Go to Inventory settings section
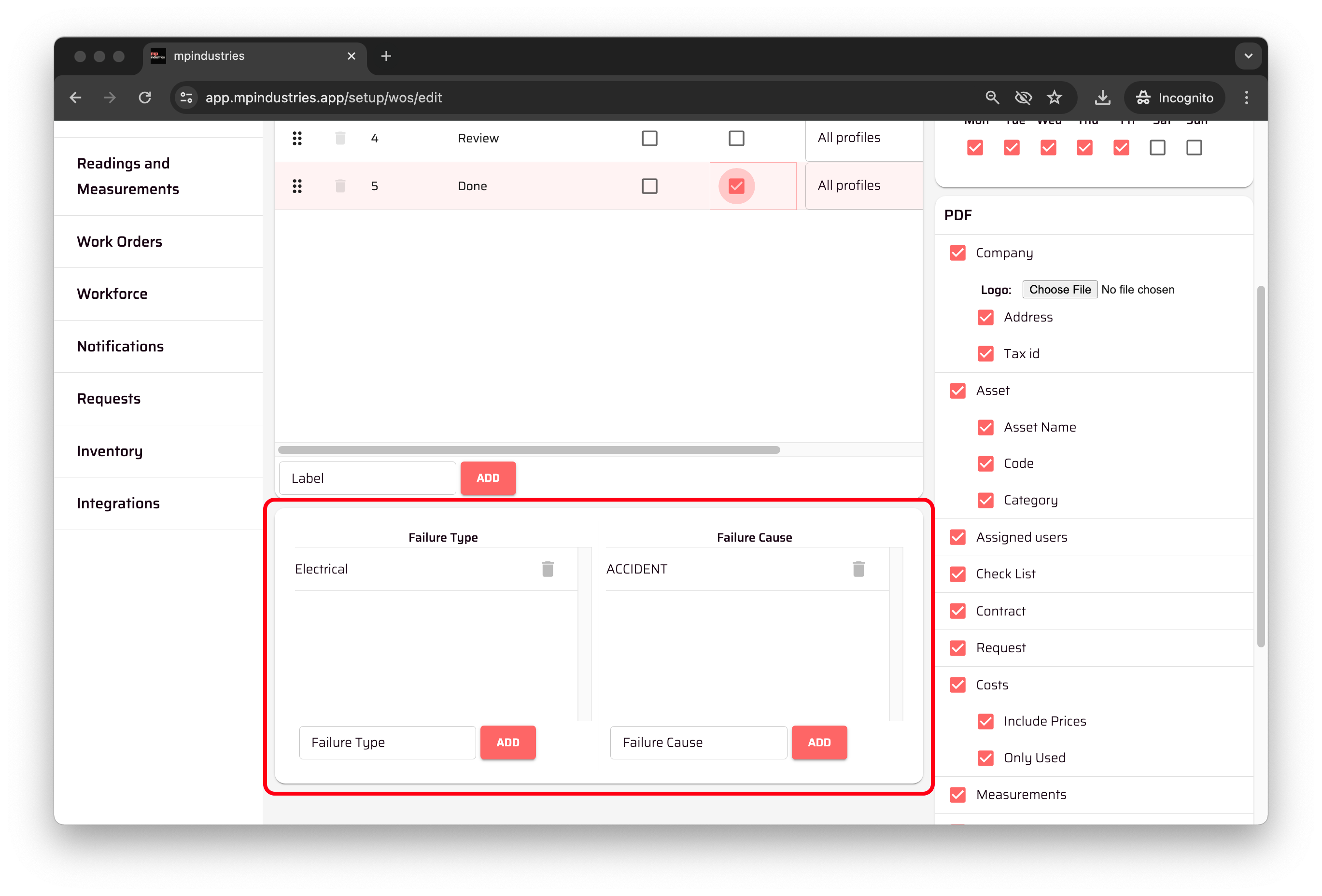The width and height of the screenshot is (1322, 896). pyautogui.click(x=110, y=451)
